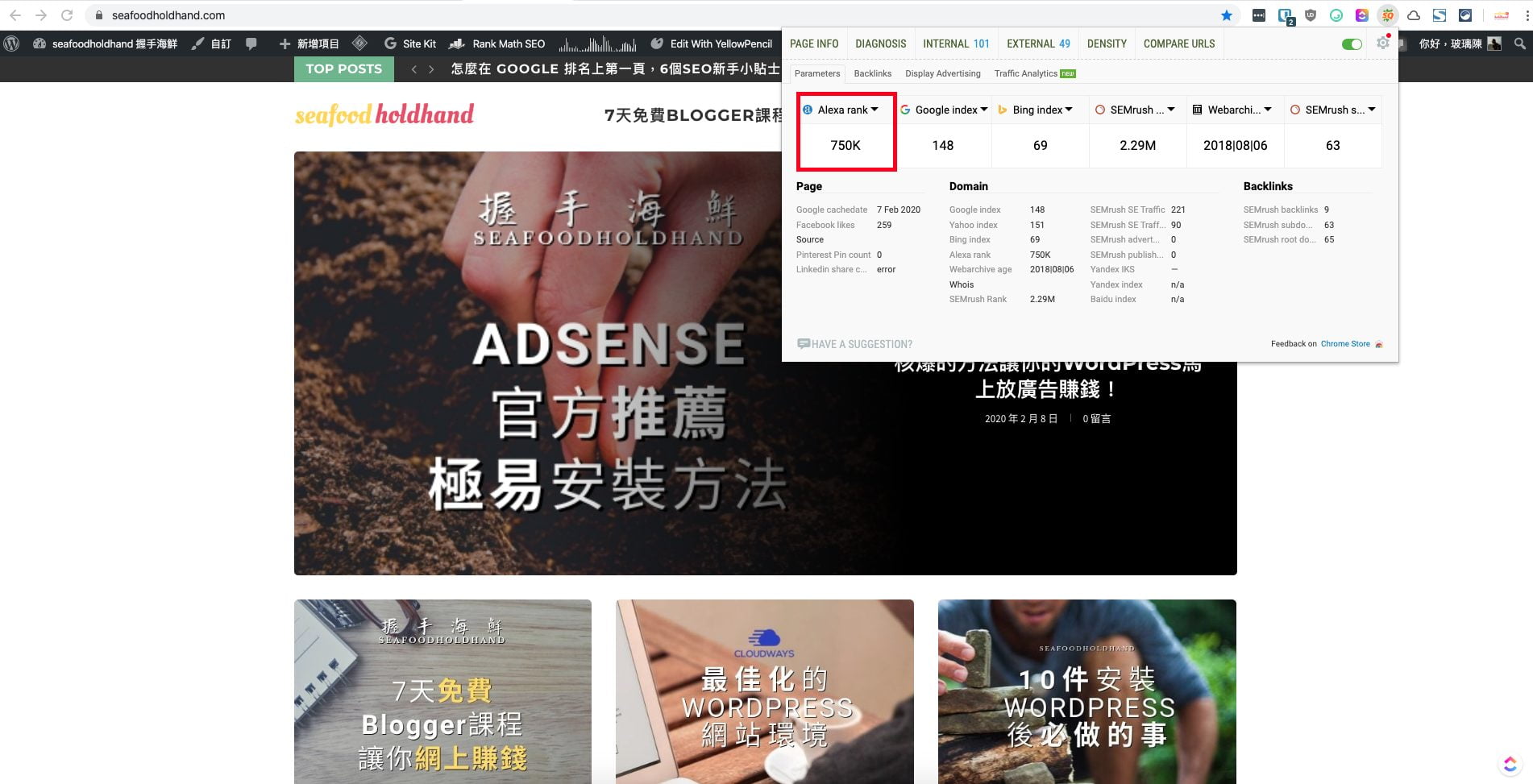Click the comments bubble icon in admin bar
Screen dimensions: 1533x784
coord(251,44)
